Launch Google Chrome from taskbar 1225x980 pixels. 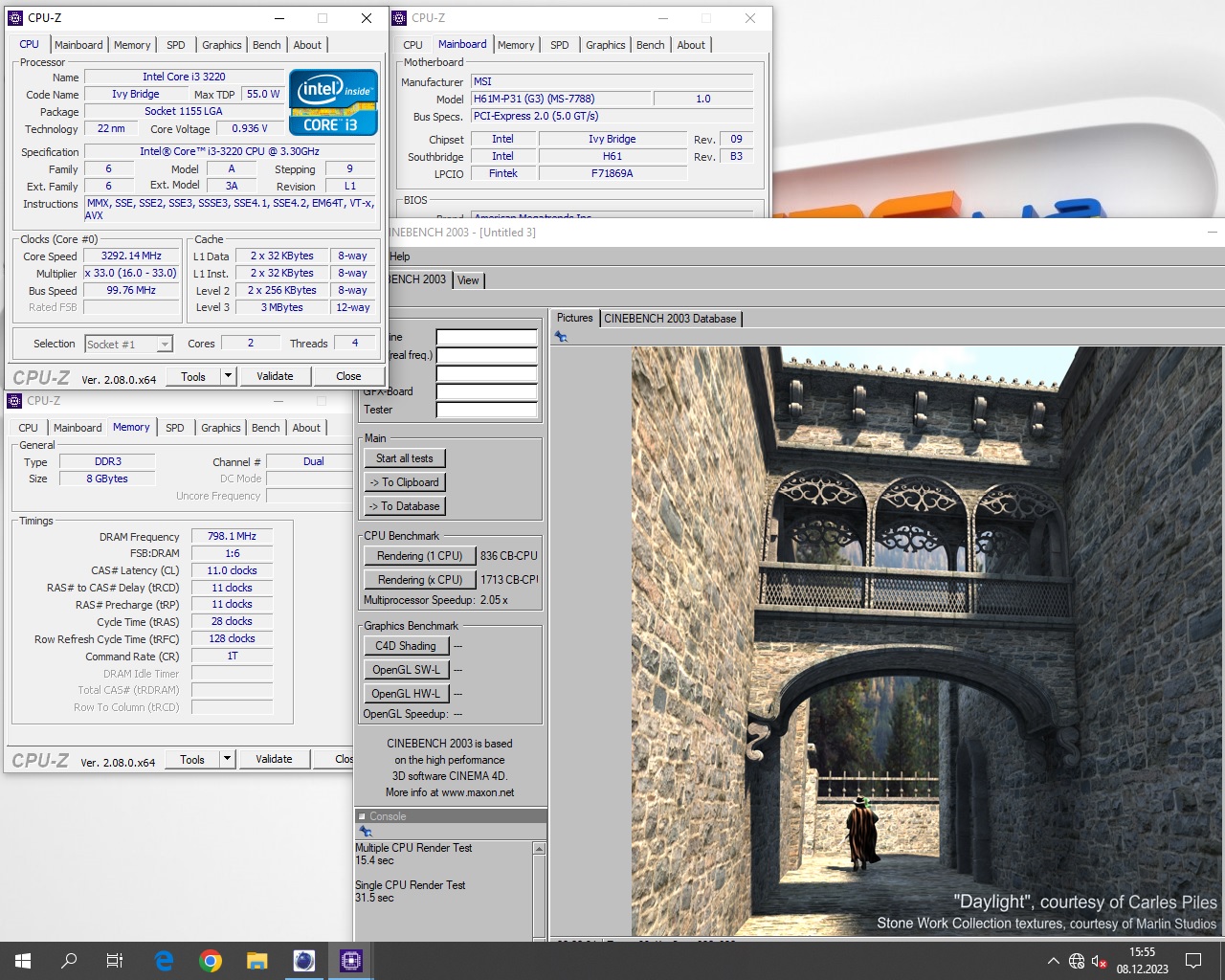(211, 961)
